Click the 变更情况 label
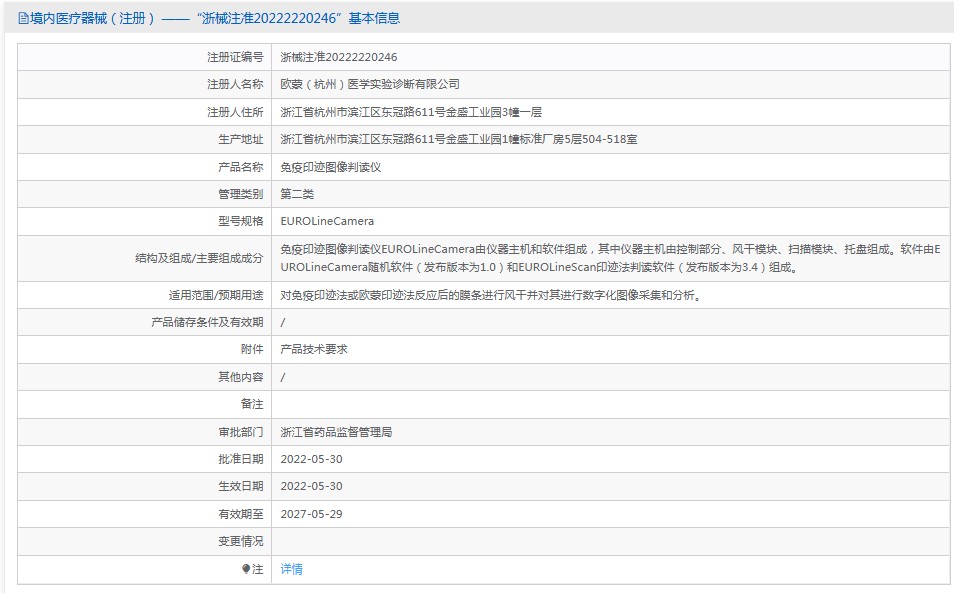This screenshot has height=594, width=954. pyautogui.click(x=241, y=541)
